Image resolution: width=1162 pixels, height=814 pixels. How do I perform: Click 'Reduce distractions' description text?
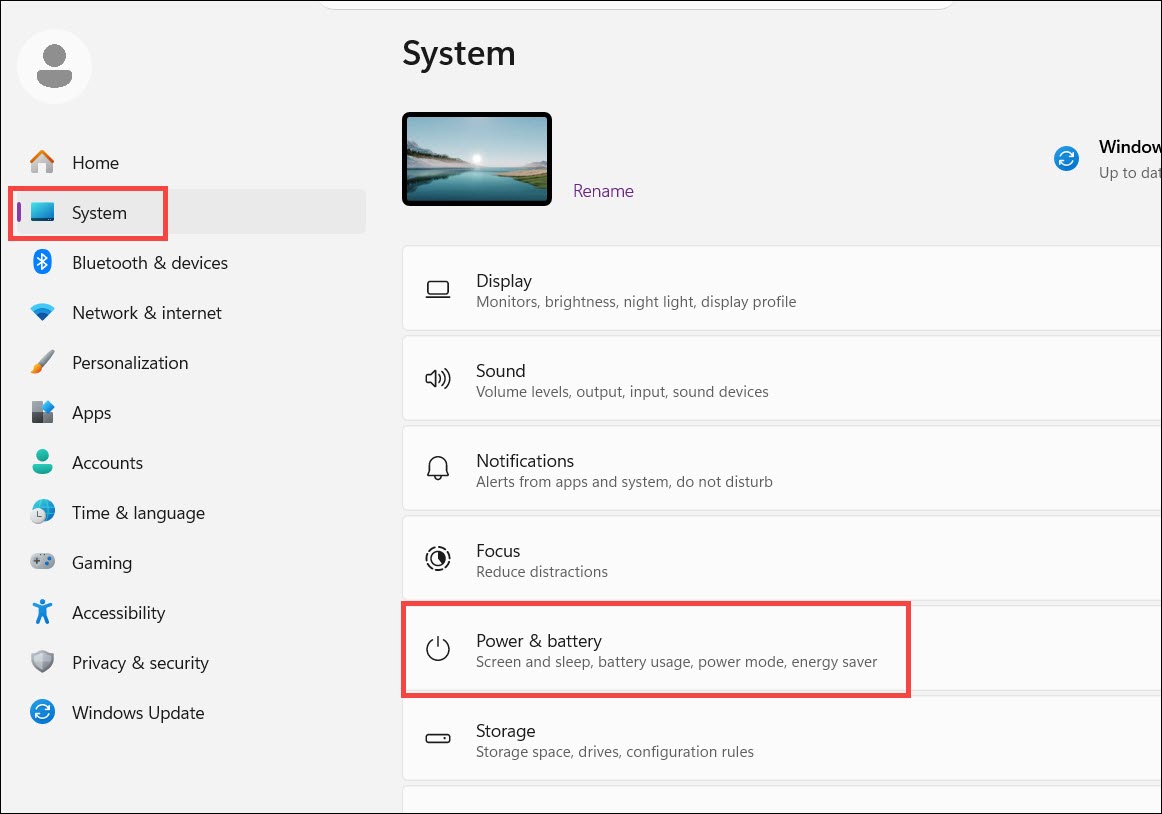point(542,572)
